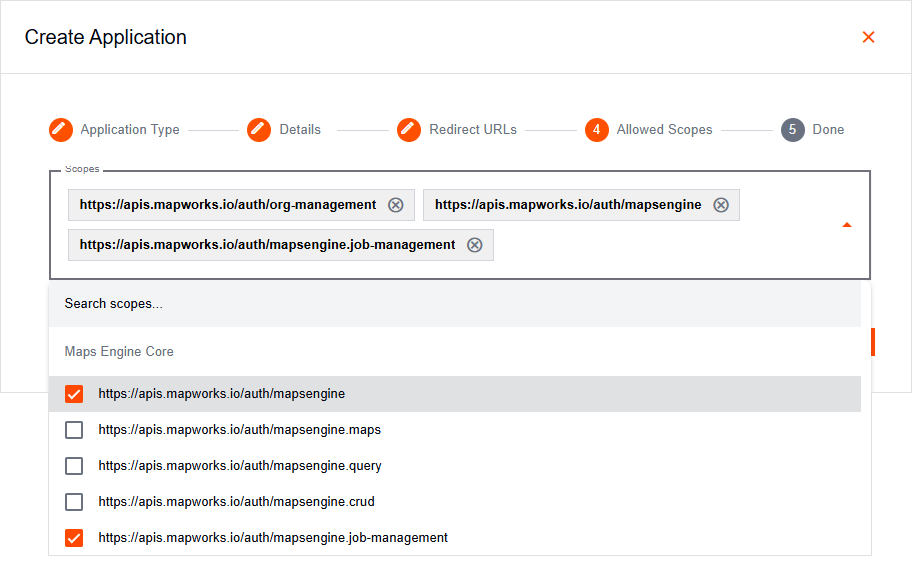This screenshot has height=562, width=912.
Task: Select the Allowed Scopes step label
Action: (x=664, y=130)
